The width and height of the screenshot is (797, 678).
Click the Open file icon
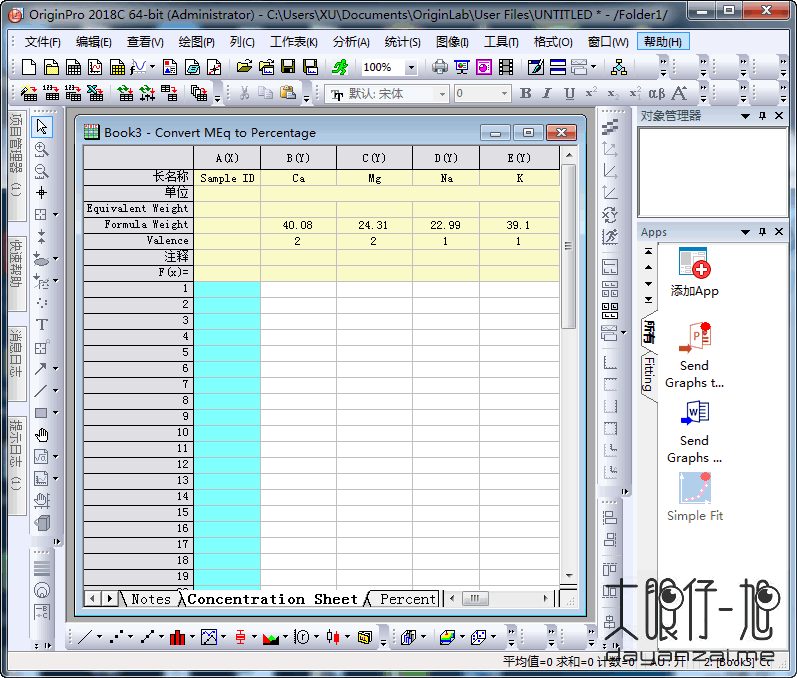244,67
